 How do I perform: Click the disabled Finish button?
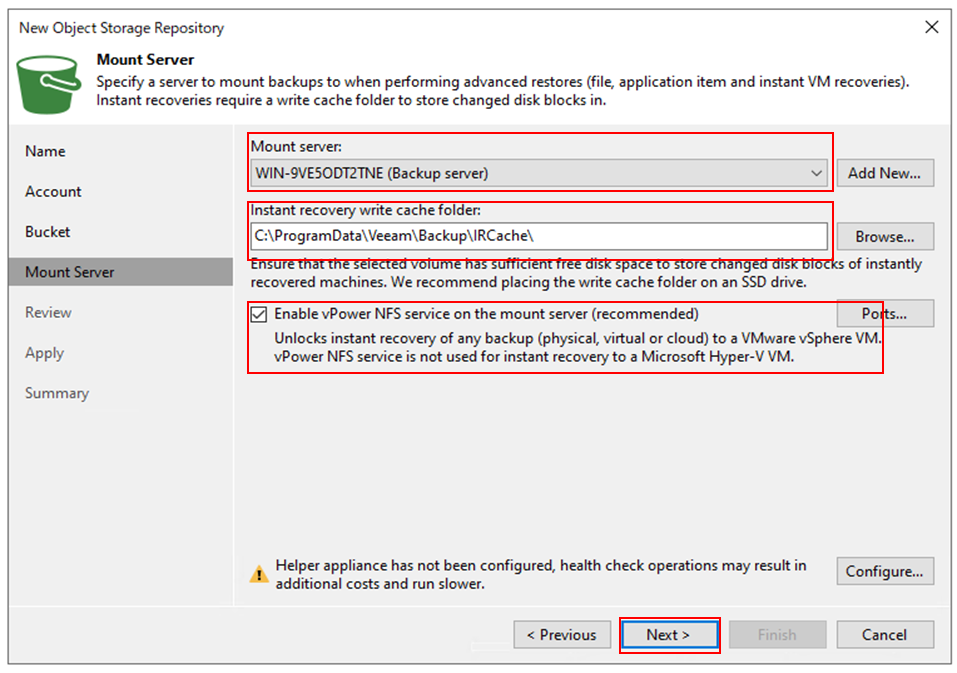(x=777, y=635)
